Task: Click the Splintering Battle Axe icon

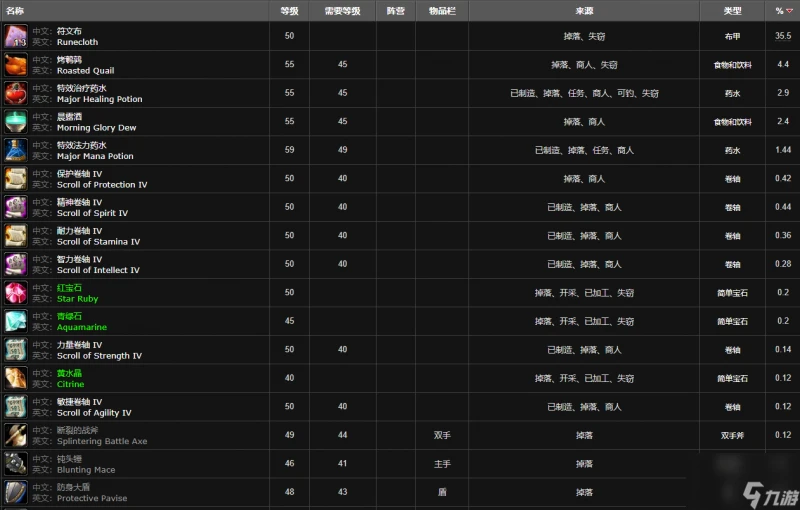Action: pyautogui.click(x=16, y=435)
